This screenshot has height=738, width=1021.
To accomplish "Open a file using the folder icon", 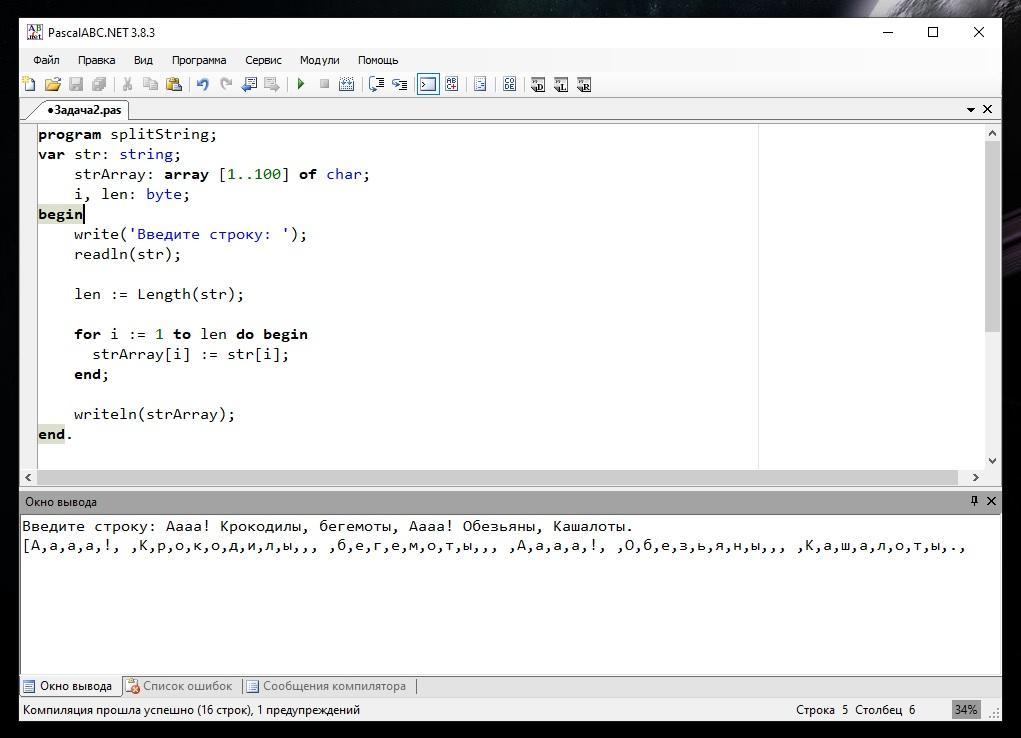I will pos(53,85).
